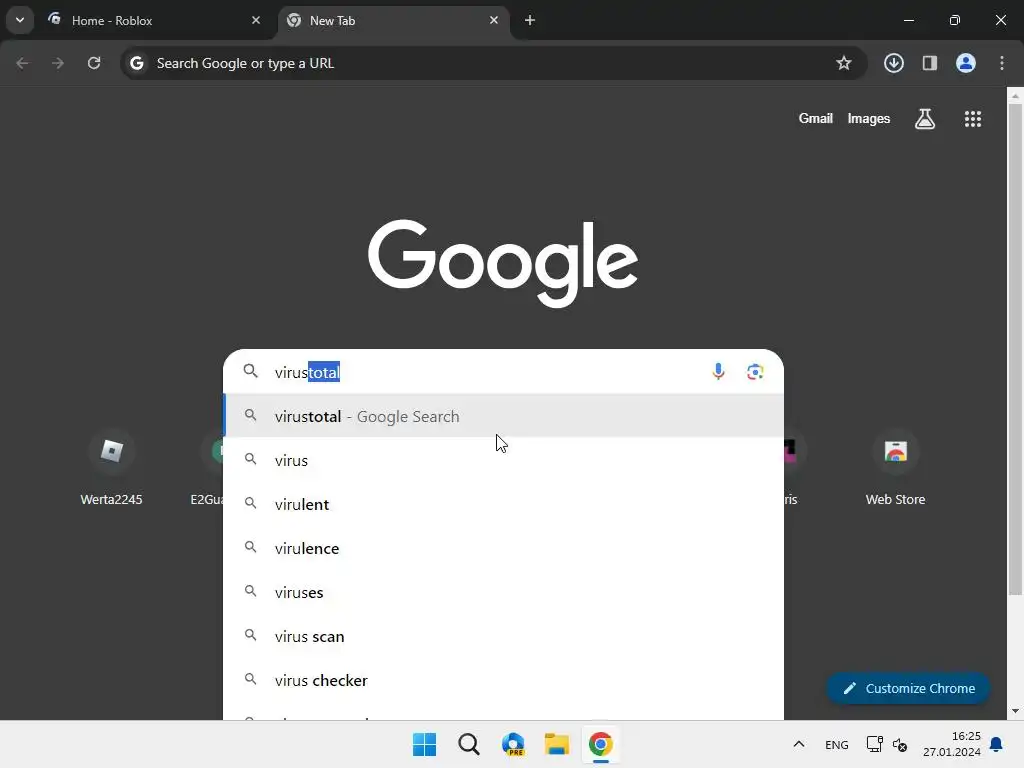Viewport: 1024px width, 768px height.
Task: Click the page vertical scrollbar thumb
Action: click(1015, 349)
